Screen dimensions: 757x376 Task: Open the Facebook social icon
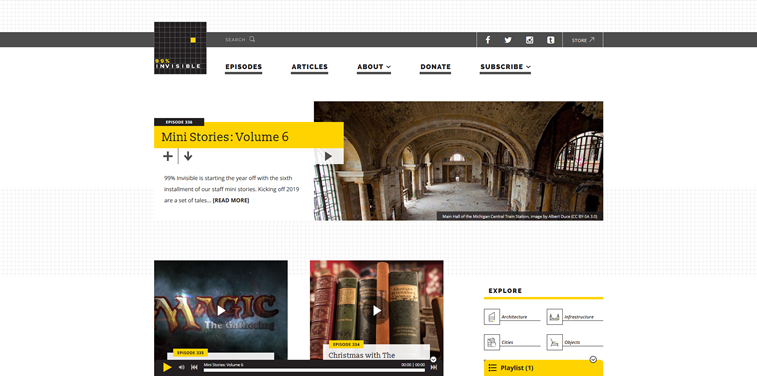(488, 40)
